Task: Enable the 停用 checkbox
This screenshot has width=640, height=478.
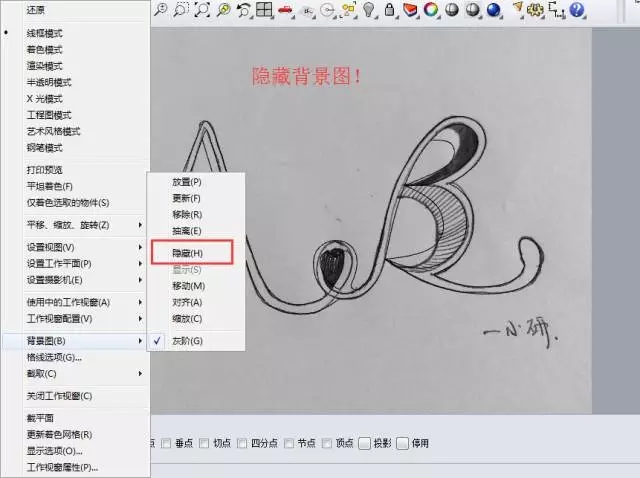Action: pyautogui.click(x=403, y=443)
